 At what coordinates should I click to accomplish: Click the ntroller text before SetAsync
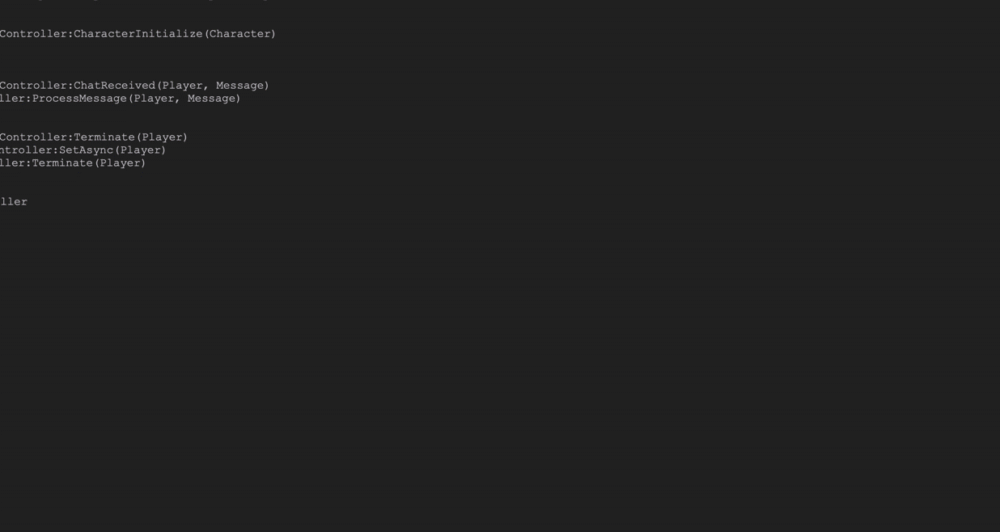tap(27, 151)
